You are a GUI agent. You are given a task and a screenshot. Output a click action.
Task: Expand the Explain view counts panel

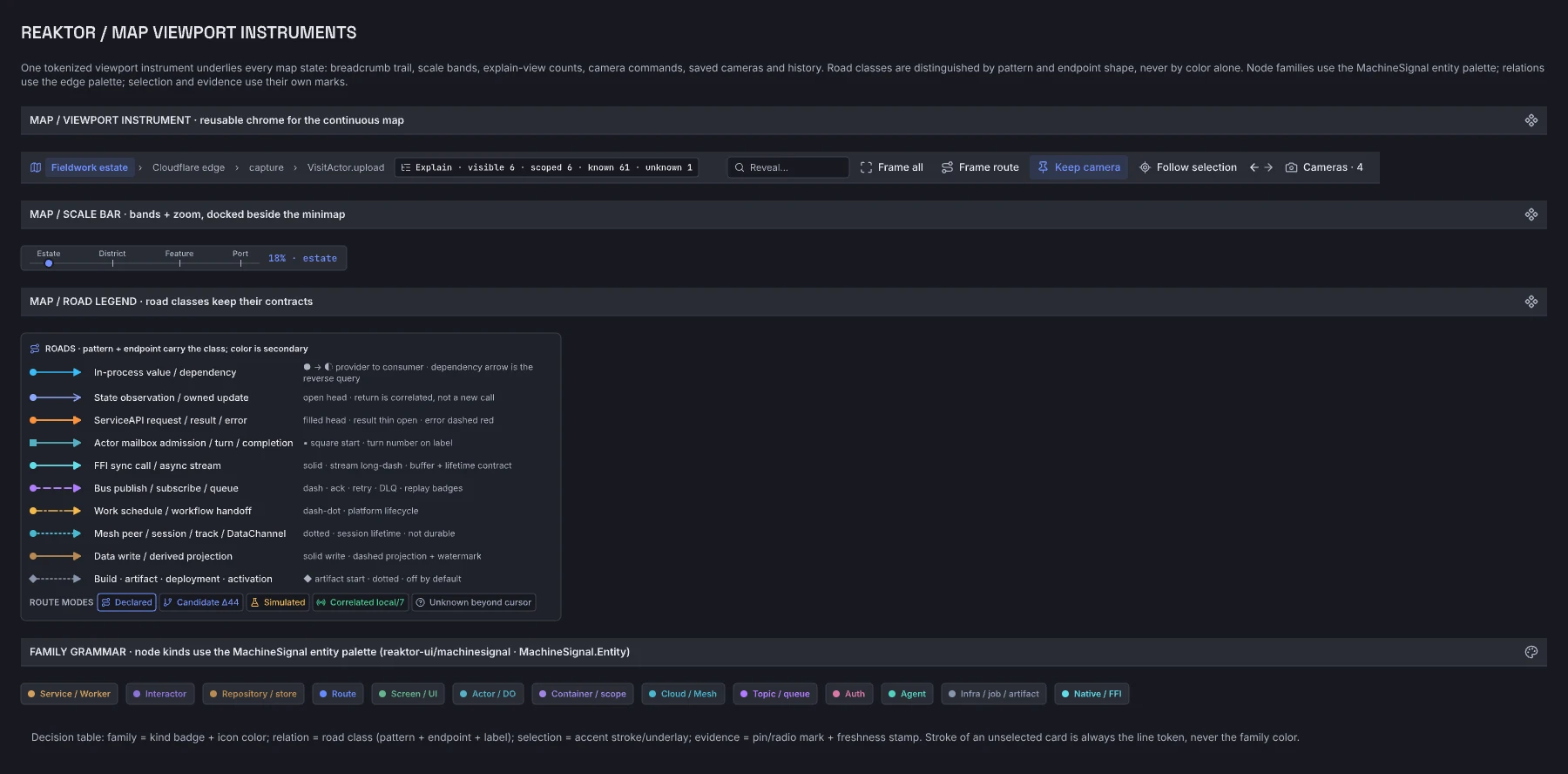(547, 167)
